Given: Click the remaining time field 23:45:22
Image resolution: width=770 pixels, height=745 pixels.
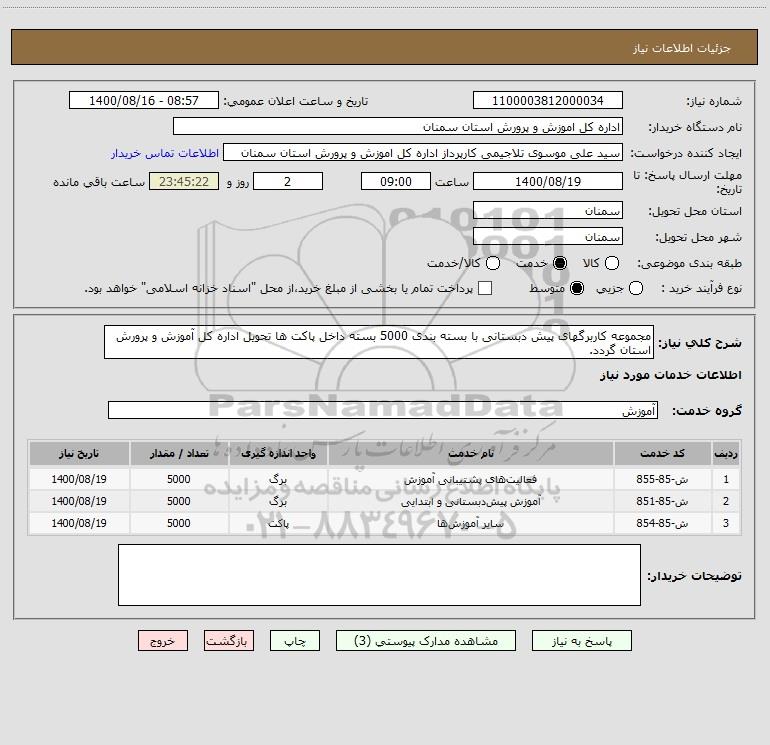Looking at the screenshot, I should (x=184, y=181).
